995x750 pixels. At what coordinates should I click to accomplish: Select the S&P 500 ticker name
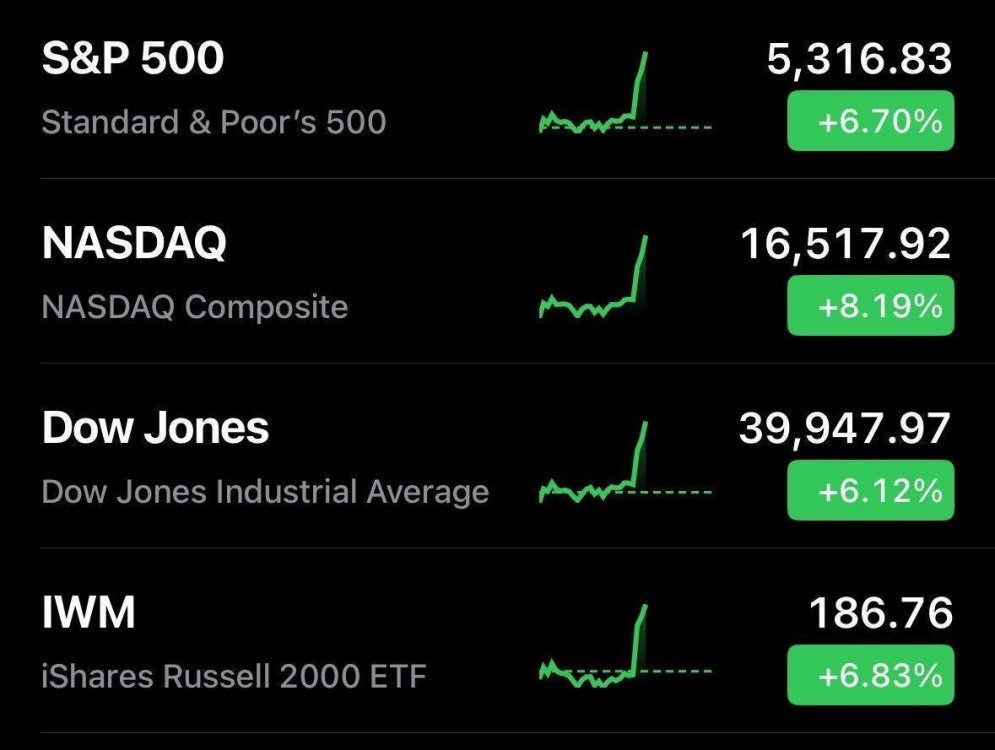point(133,59)
